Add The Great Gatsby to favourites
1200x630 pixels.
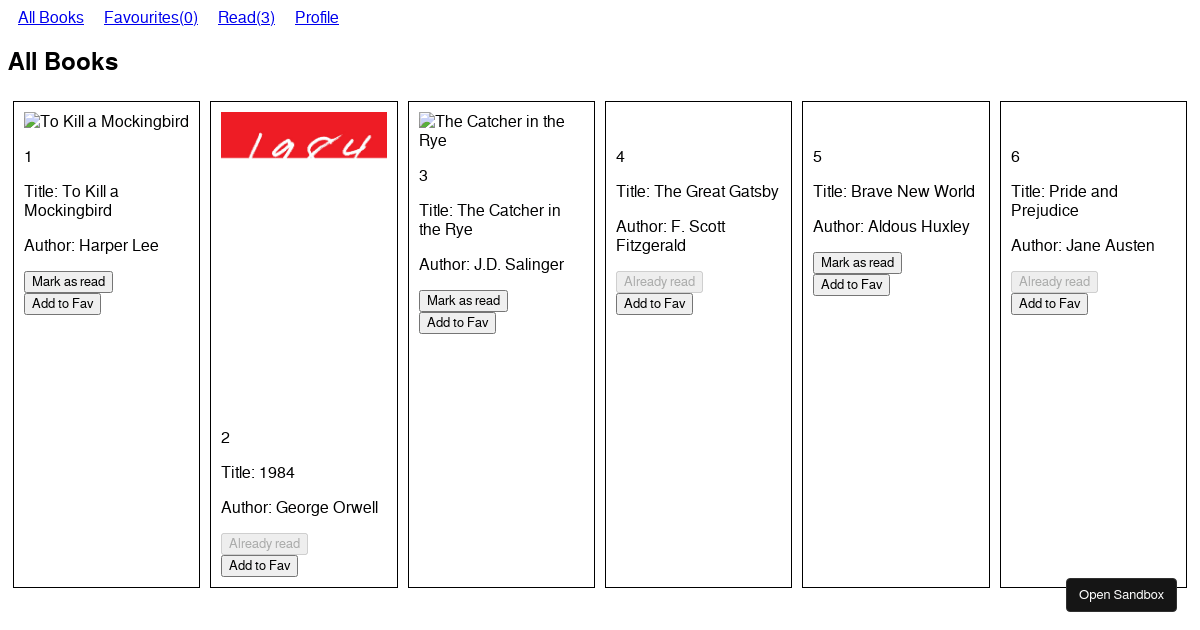[x=654, y=304]
